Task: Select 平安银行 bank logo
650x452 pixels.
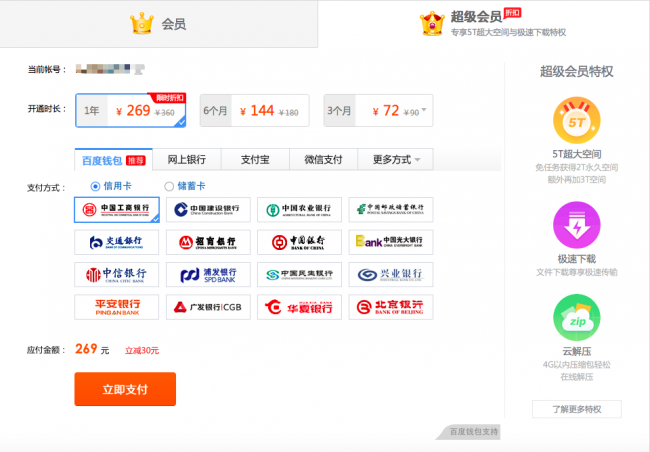Action: [116, 307]
